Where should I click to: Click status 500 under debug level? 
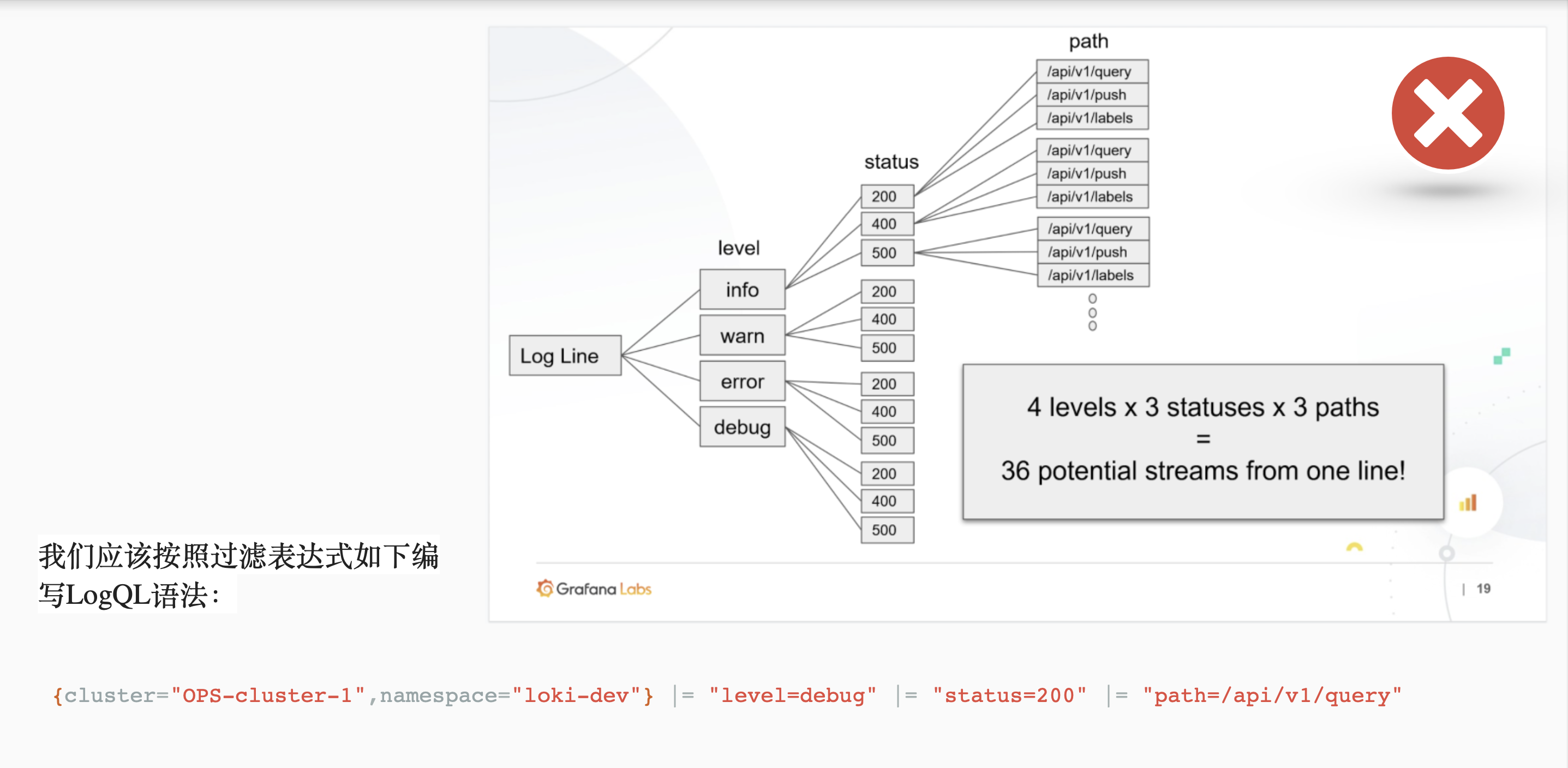click(887, 530)
